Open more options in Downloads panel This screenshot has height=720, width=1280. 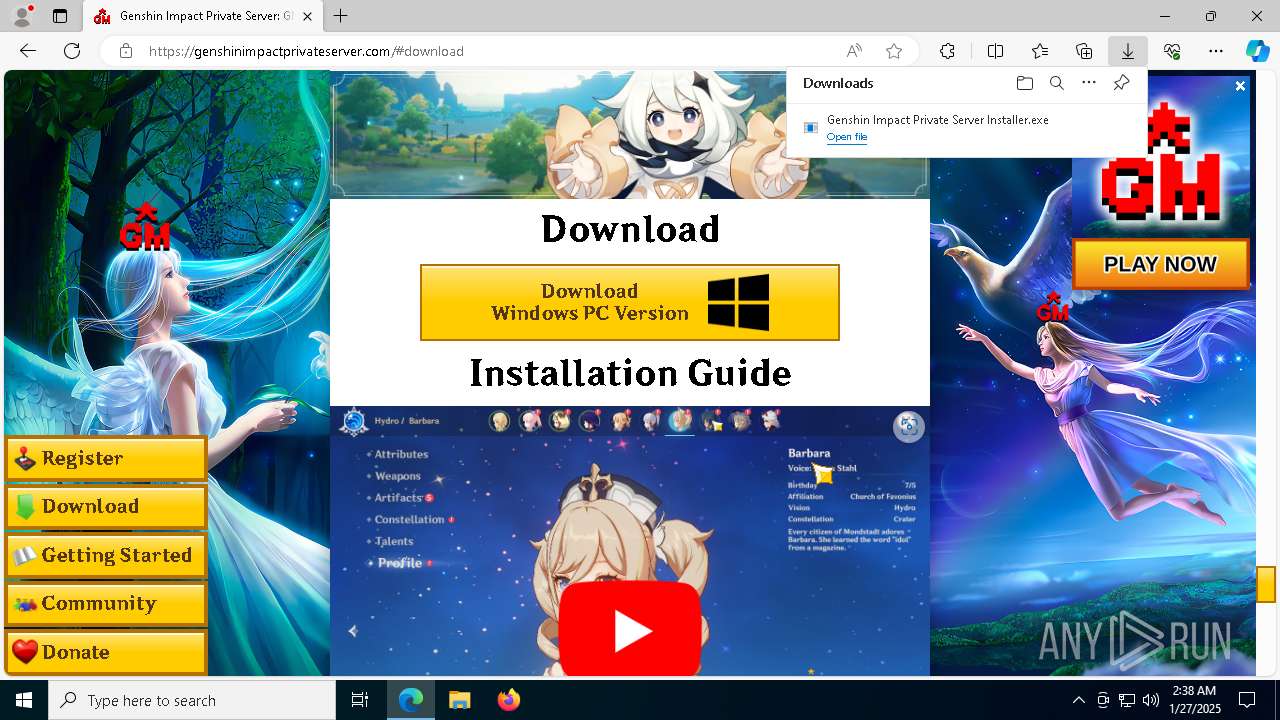[1089, 83]
